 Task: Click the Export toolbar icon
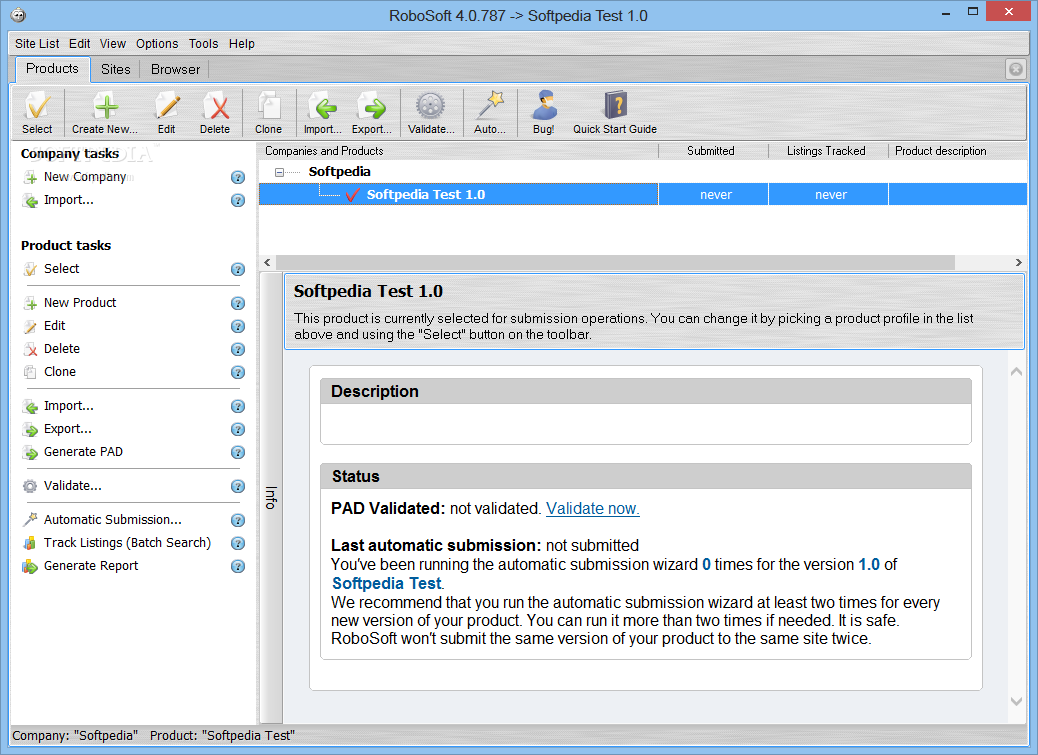point(372,112)
